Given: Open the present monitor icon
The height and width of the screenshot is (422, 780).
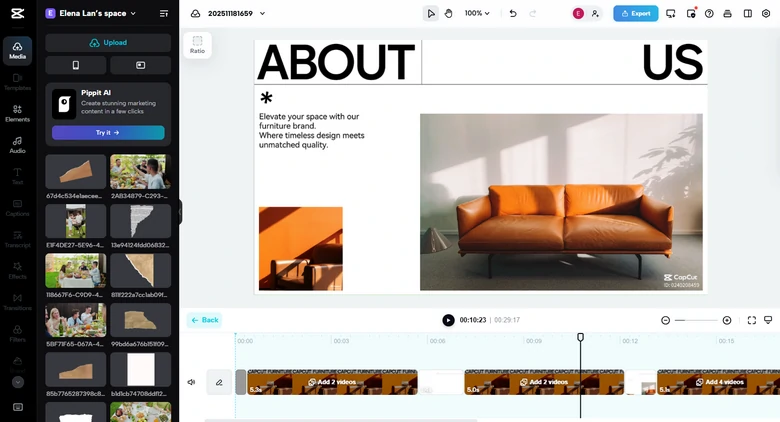Looking at the screenshot, I should pyautogui.click(x=671, y=13).
